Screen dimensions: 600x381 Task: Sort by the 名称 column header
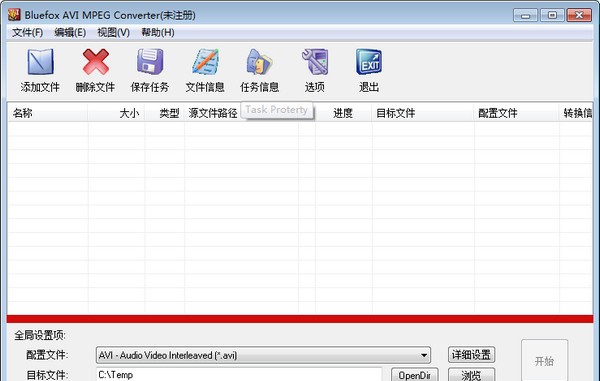pyautogui.click(x=48, y=113)
